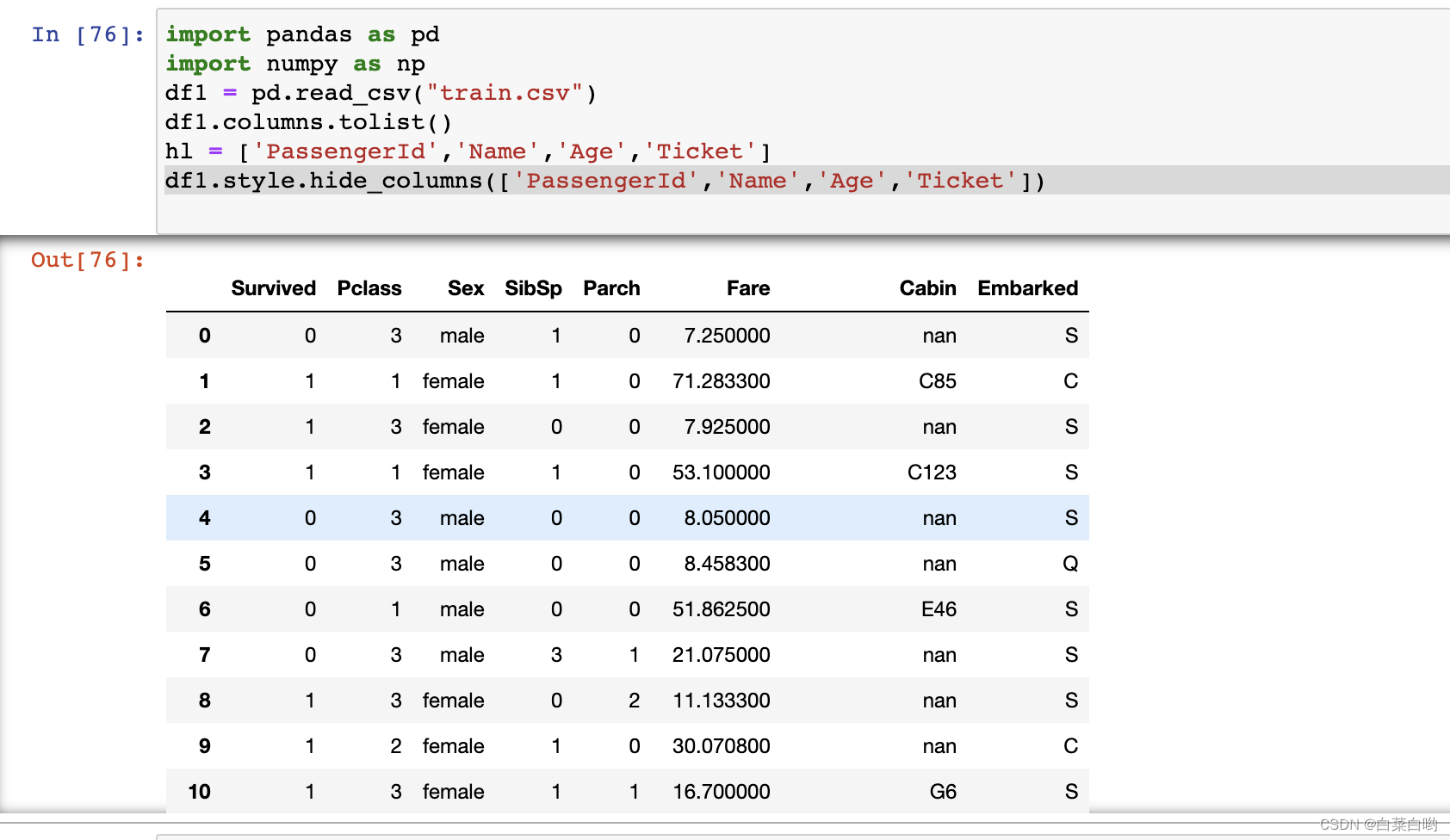
Task: Click the pd.read_csv("train.csv") line
Action: coord(381,93)
